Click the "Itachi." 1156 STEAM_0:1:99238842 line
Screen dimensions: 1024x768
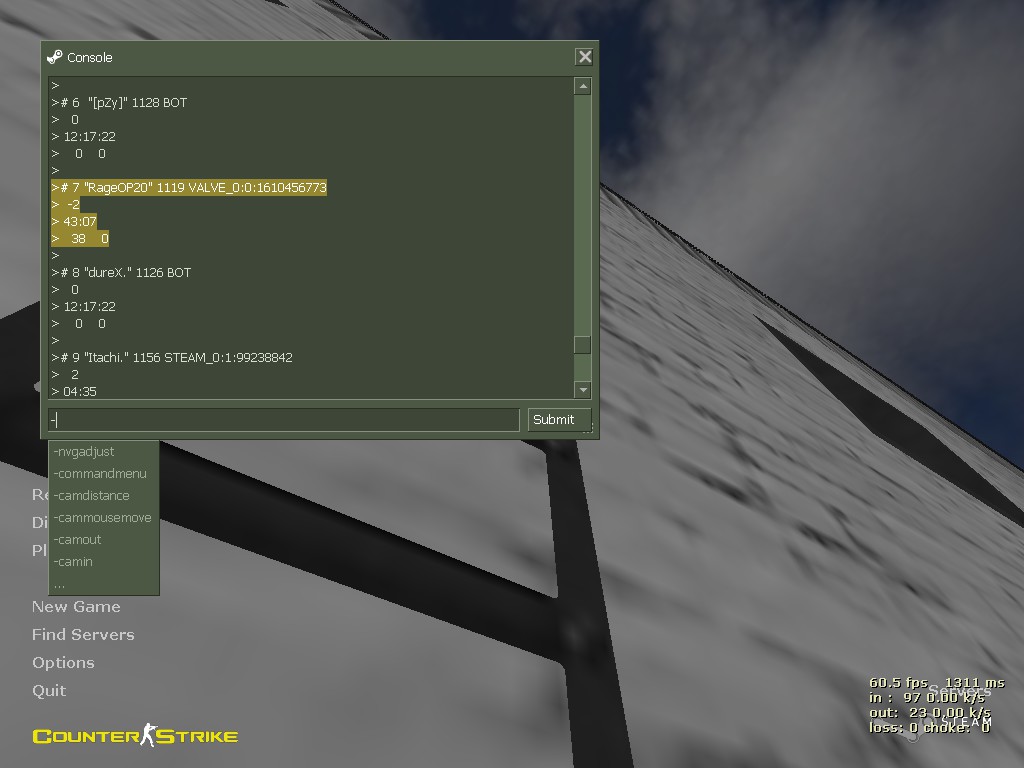(x=172, y=357)
